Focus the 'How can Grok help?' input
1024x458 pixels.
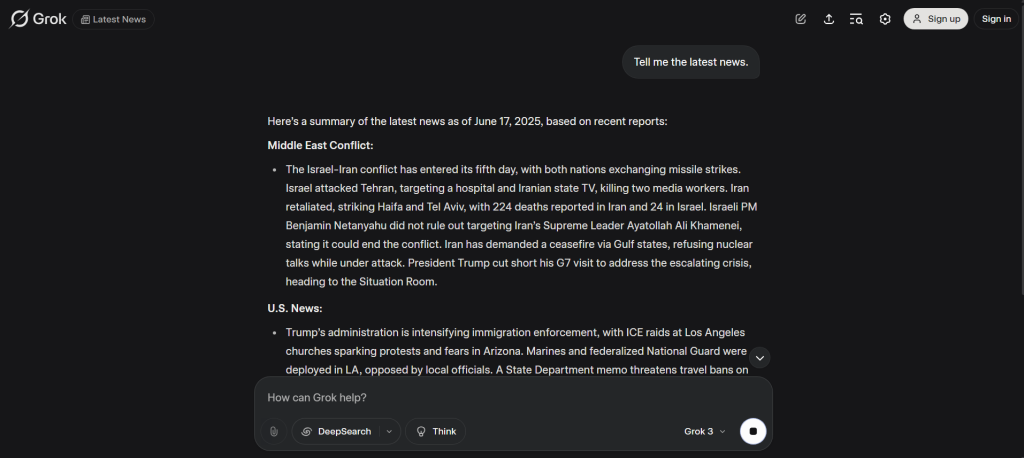pos(513,397)
